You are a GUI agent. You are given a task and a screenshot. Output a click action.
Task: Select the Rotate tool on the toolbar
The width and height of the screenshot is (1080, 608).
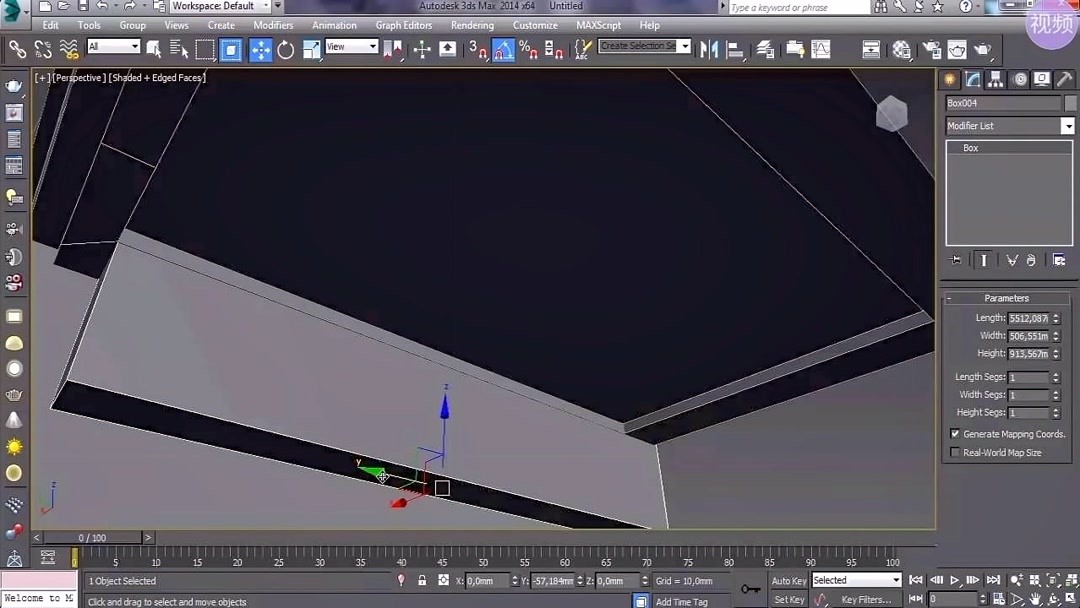pyautogui.click(x=287, y=49)
